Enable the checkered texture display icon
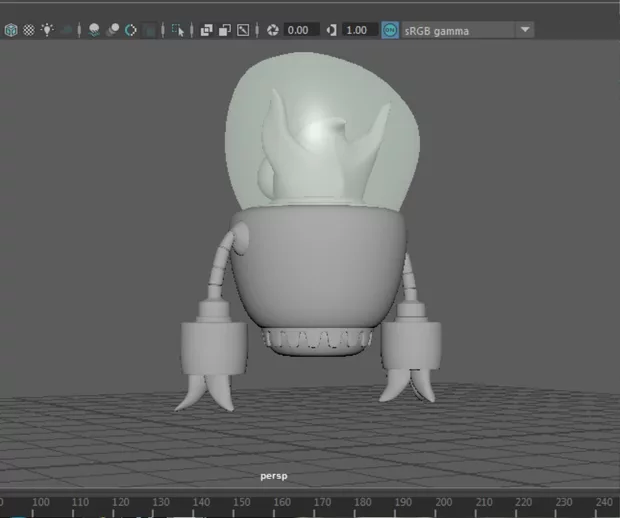The height and width of the screenshot is (518, 620). click(x=29, y=30)
